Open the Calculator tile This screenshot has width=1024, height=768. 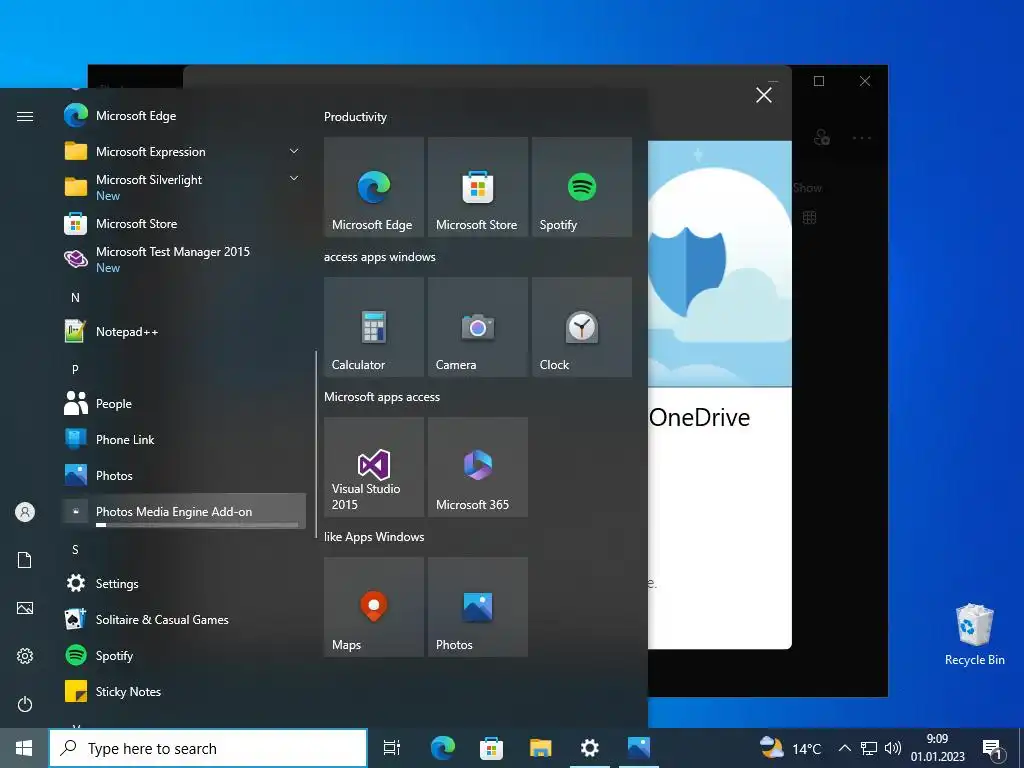(x=374, y=327)
